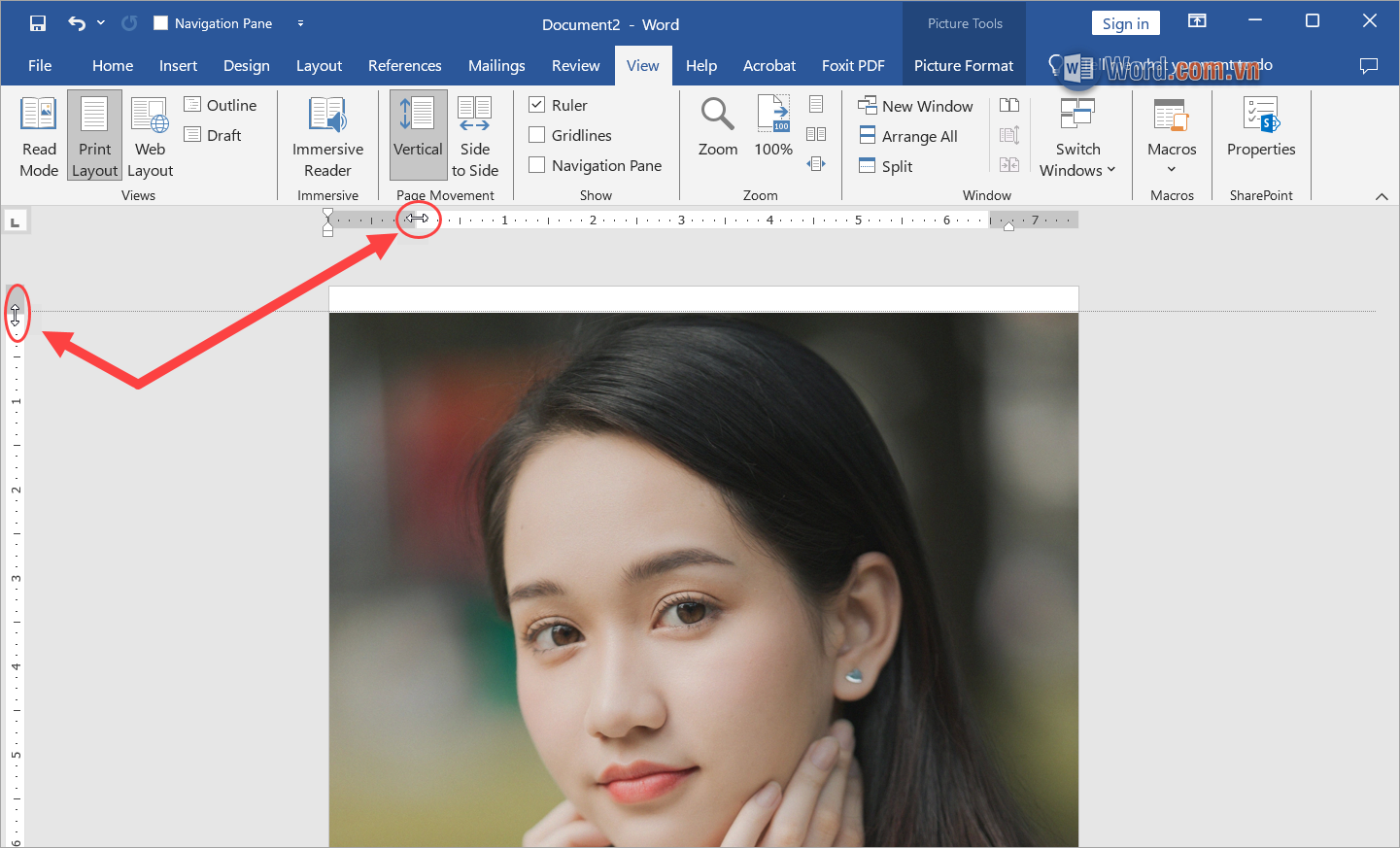Select Print Layout view

coord(94,137)
